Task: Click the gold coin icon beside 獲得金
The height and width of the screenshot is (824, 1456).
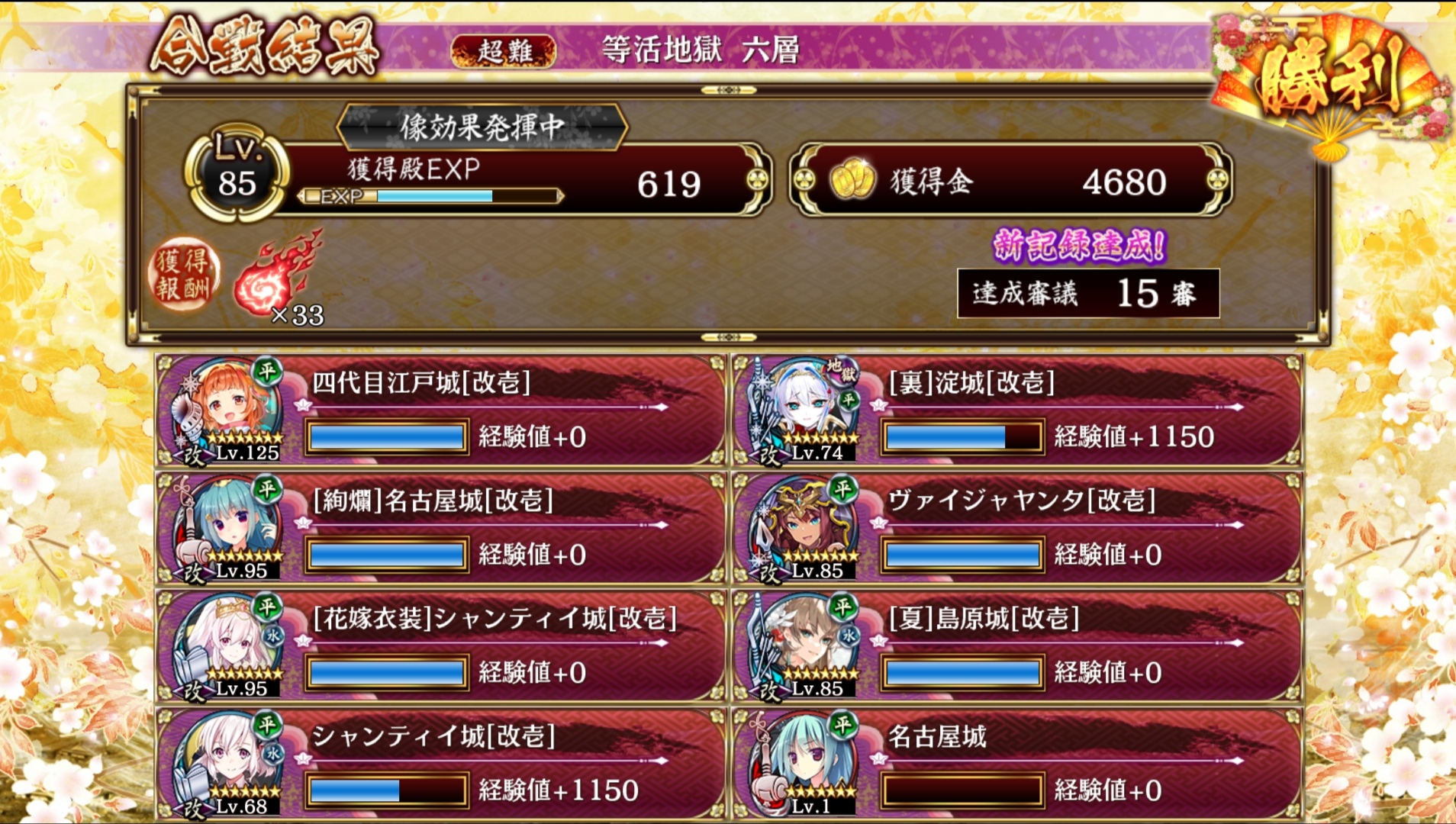Action: tap(852, 180)
